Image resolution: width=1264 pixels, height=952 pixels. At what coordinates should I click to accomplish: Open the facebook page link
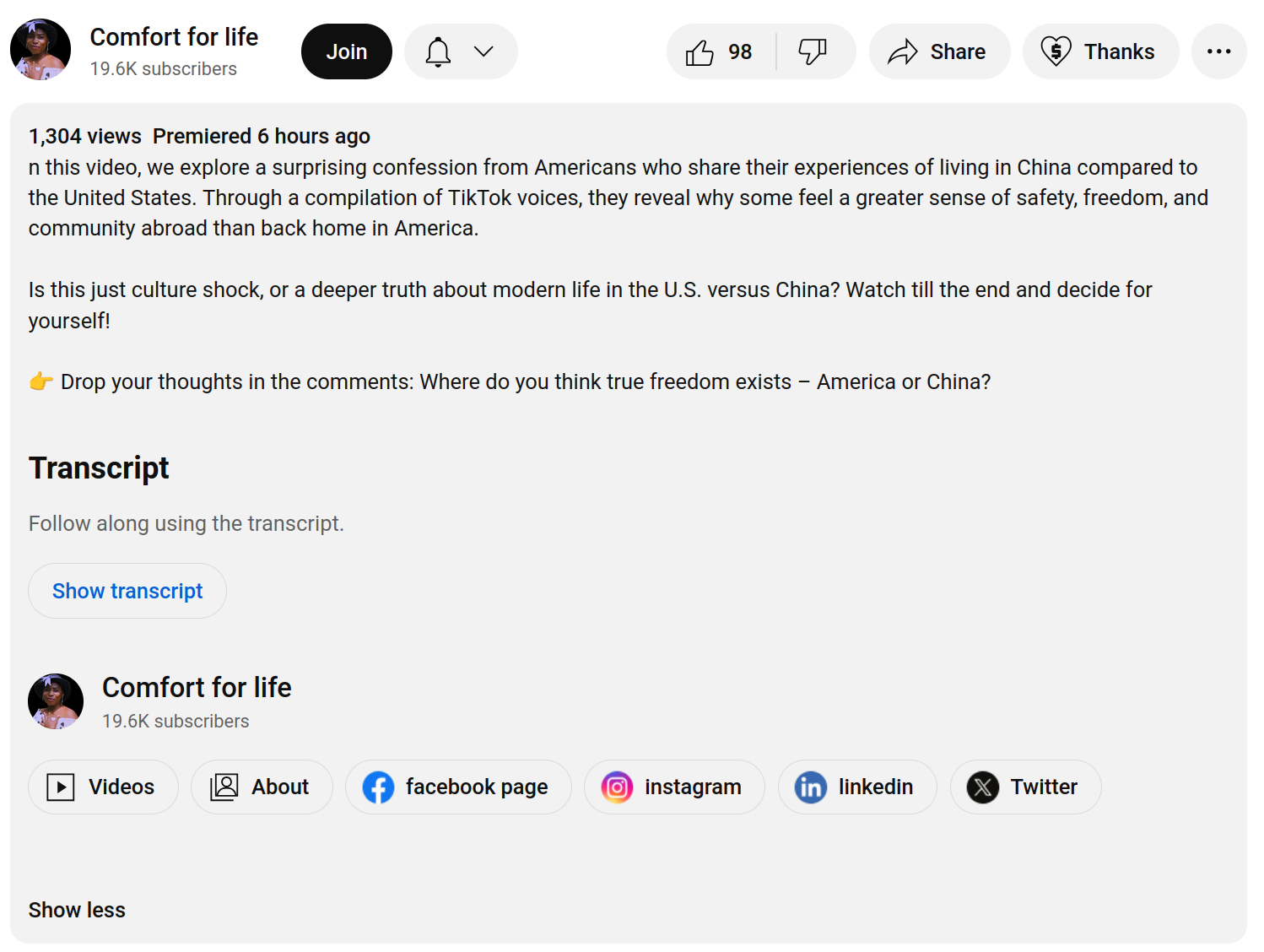point(458,787)
